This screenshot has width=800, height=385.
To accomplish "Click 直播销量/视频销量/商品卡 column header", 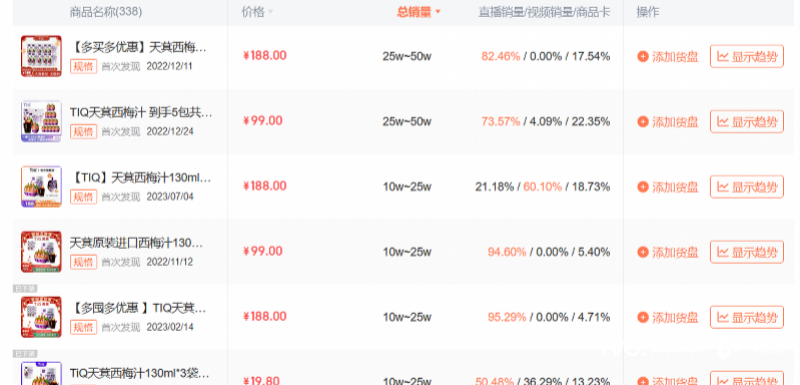I will (544, 12).
